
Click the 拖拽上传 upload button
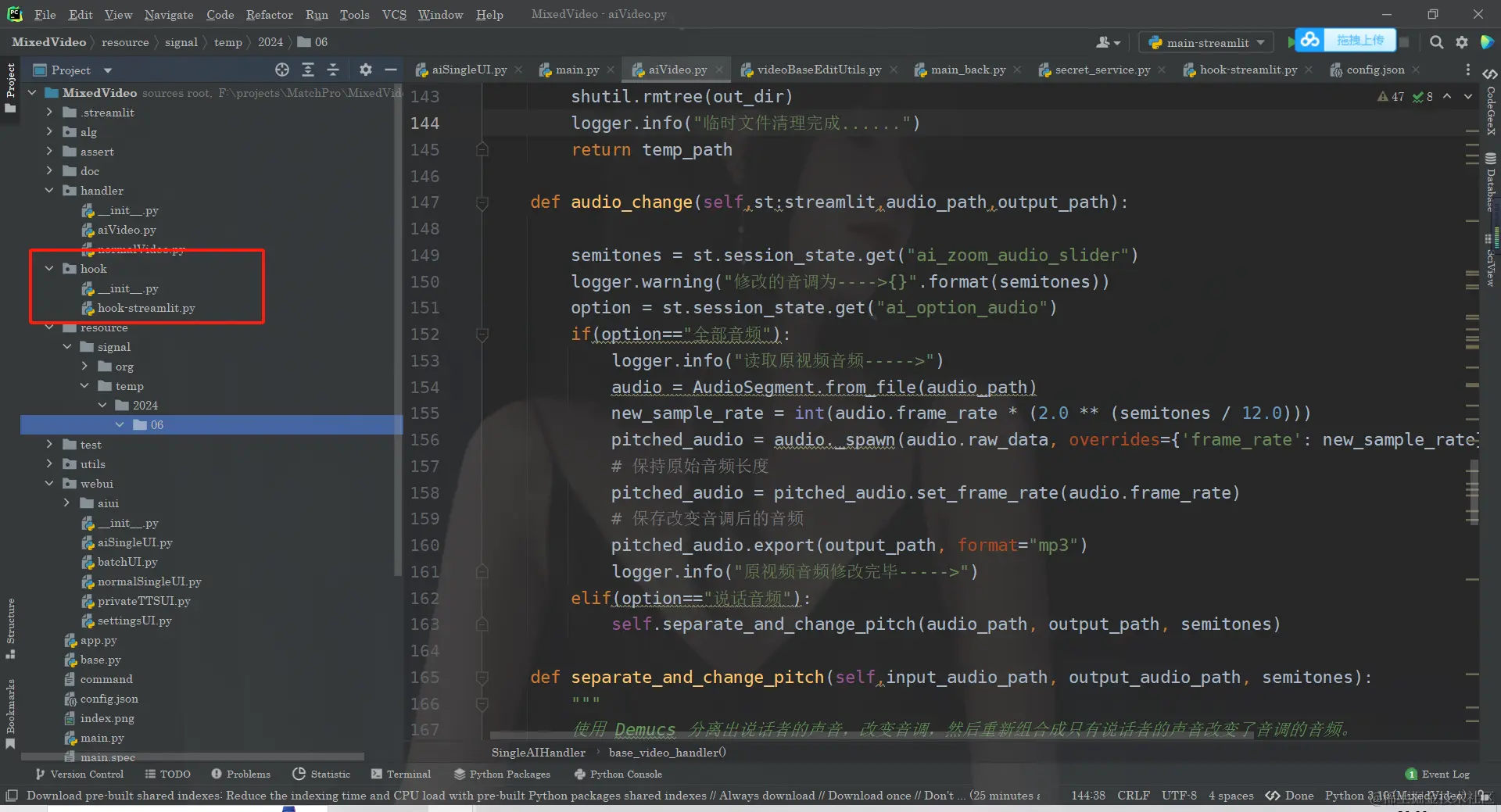click(x=1360, y=40)
